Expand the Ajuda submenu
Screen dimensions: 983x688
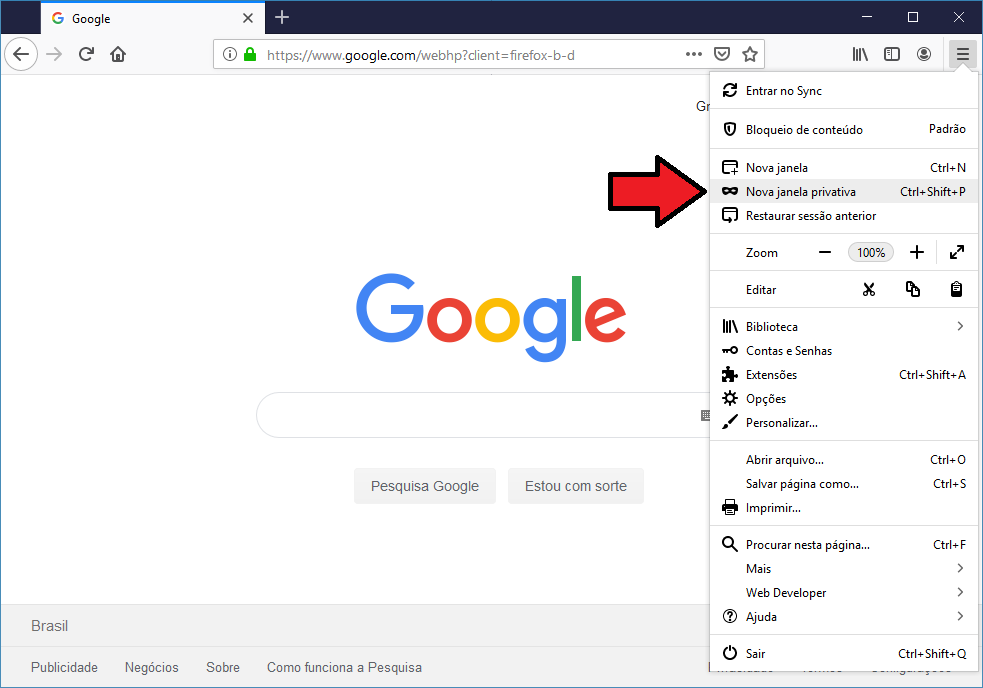point(844,617)
